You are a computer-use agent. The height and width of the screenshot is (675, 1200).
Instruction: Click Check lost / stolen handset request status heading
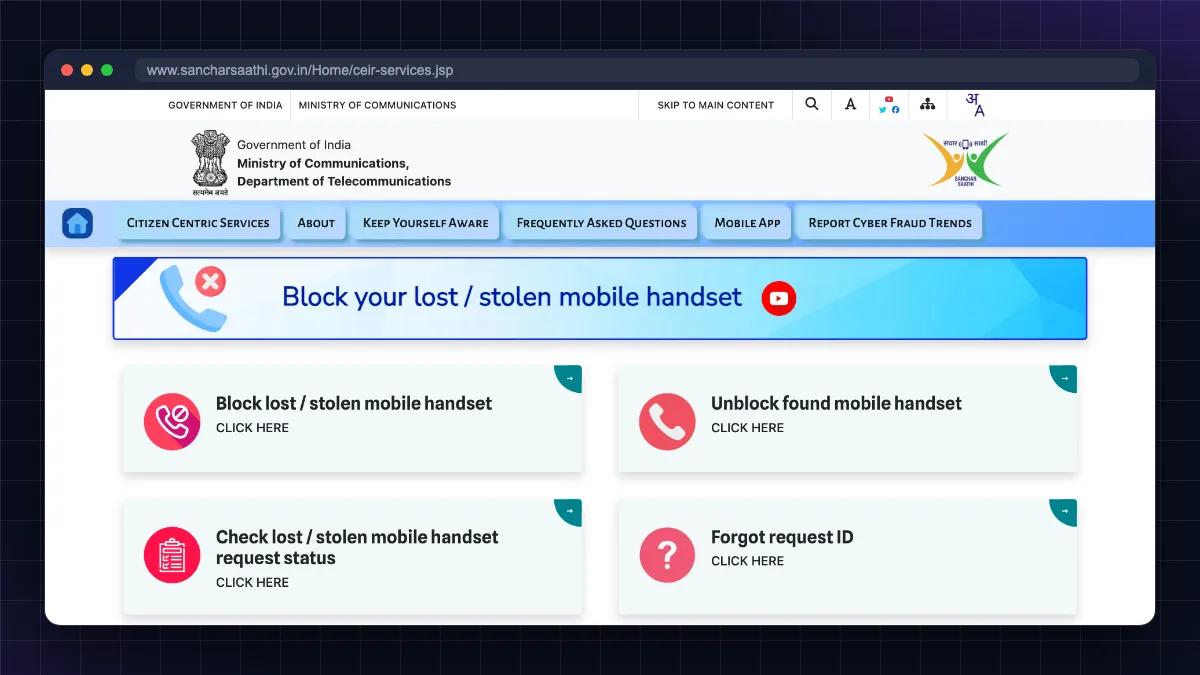pos(357,548)
